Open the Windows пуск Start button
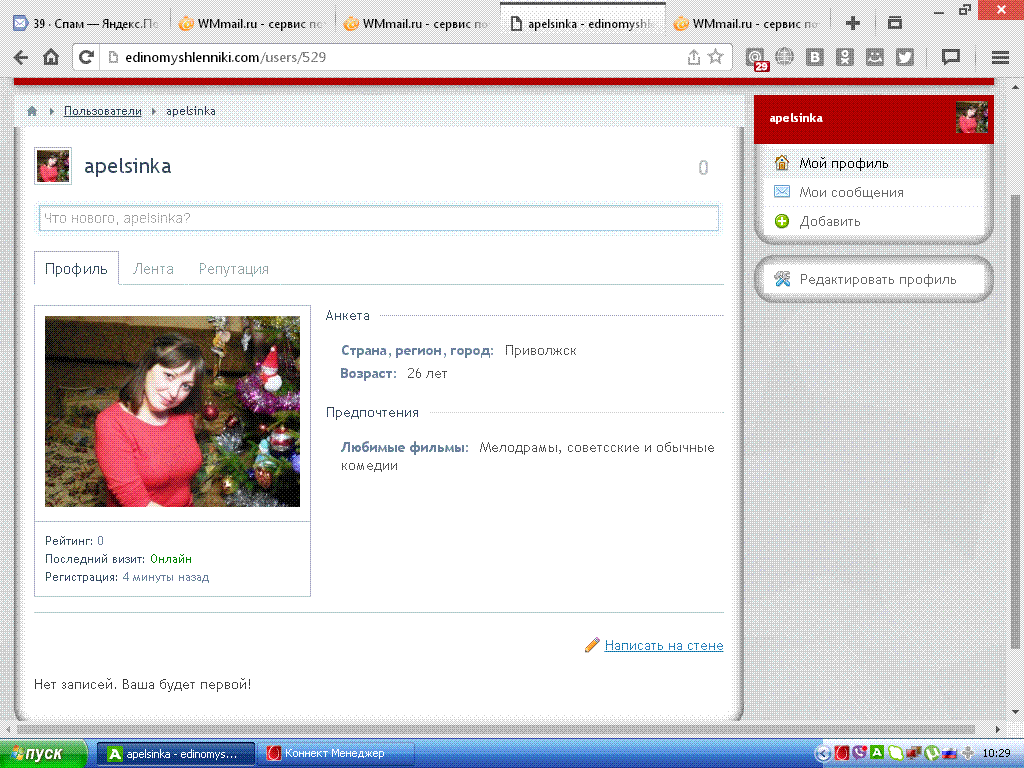This screenshot has width=1024, height=768. click(x=43, y=754)
